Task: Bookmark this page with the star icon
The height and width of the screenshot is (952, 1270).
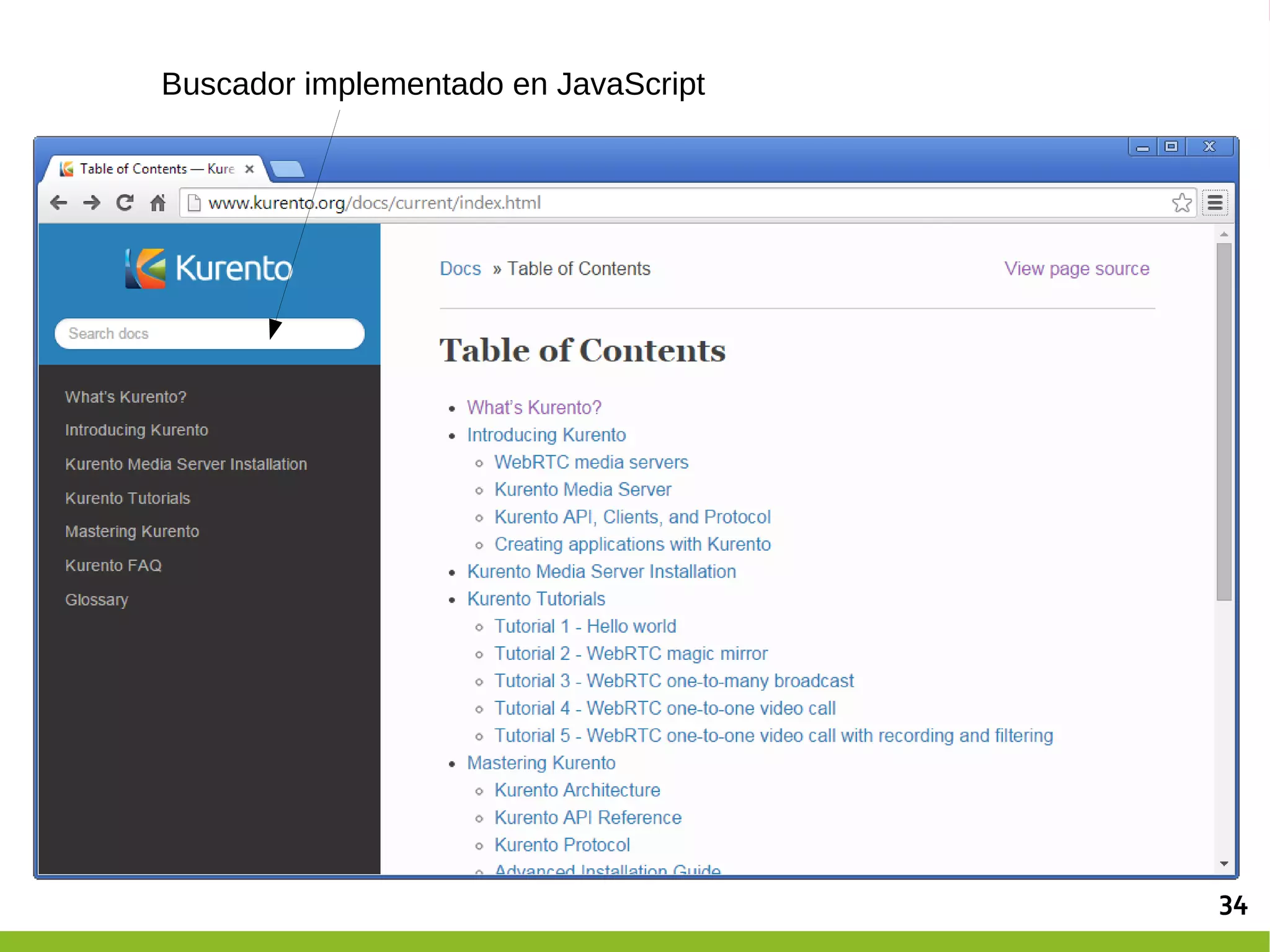Action: point(1182,203)
